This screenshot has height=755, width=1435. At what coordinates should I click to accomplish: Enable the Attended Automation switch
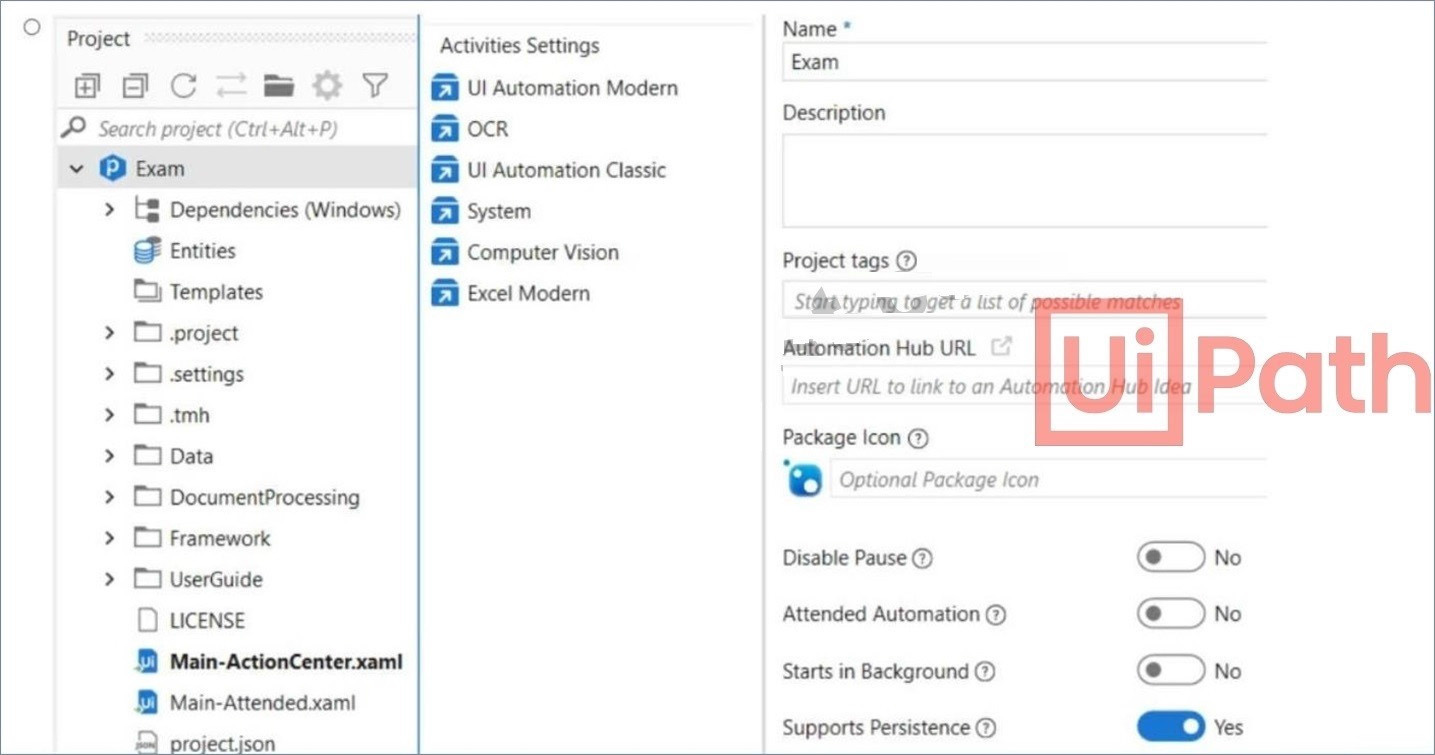pyautogui.click(x=1171, y=614)
